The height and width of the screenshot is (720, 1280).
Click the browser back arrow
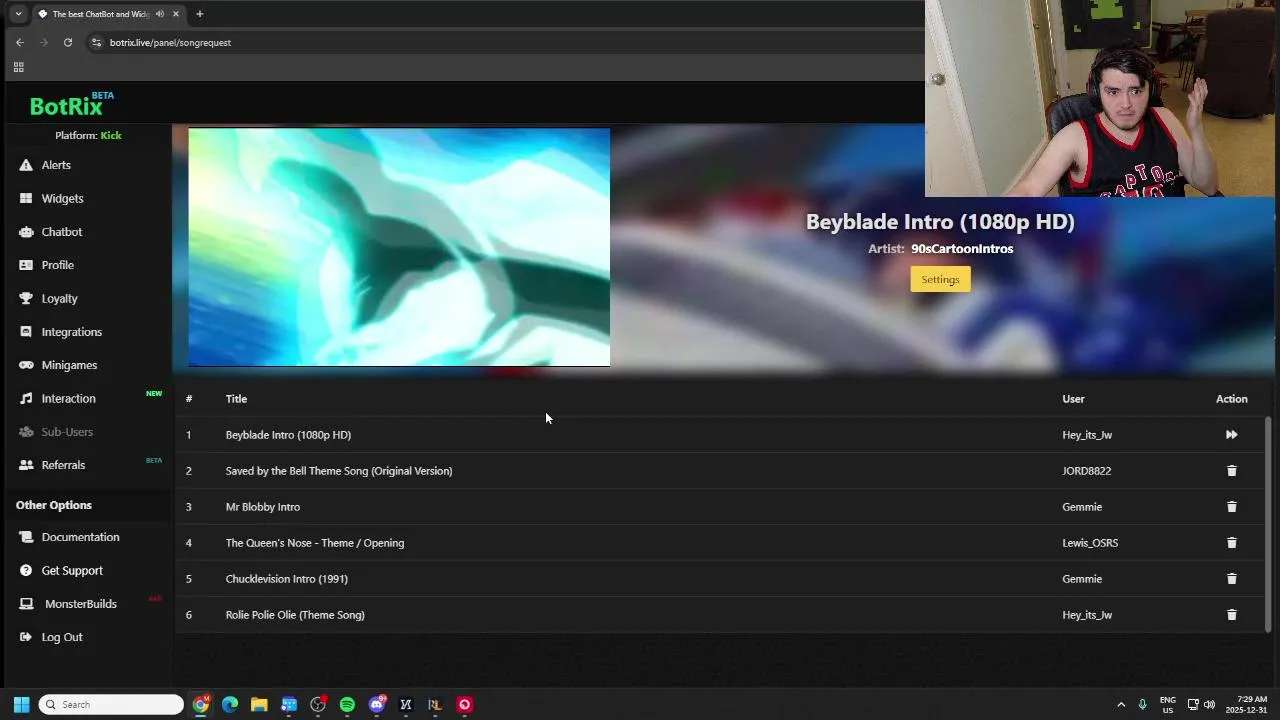(x=19, y=42)
